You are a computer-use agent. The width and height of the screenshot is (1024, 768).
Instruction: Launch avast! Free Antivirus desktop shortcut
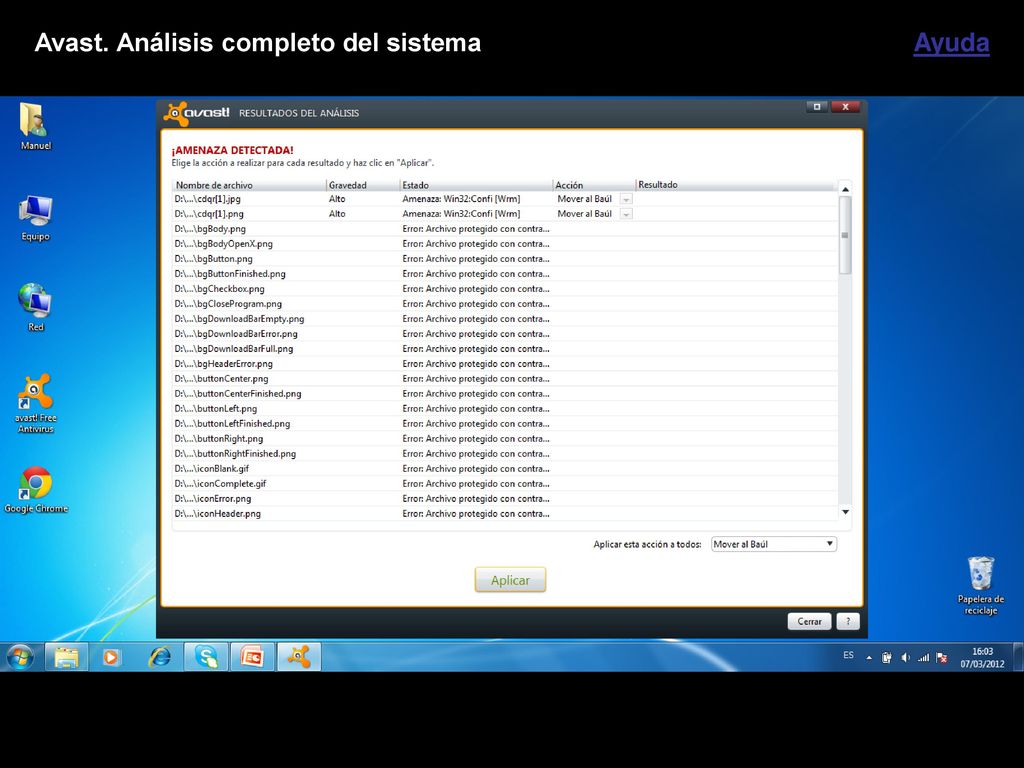point(35,403)
